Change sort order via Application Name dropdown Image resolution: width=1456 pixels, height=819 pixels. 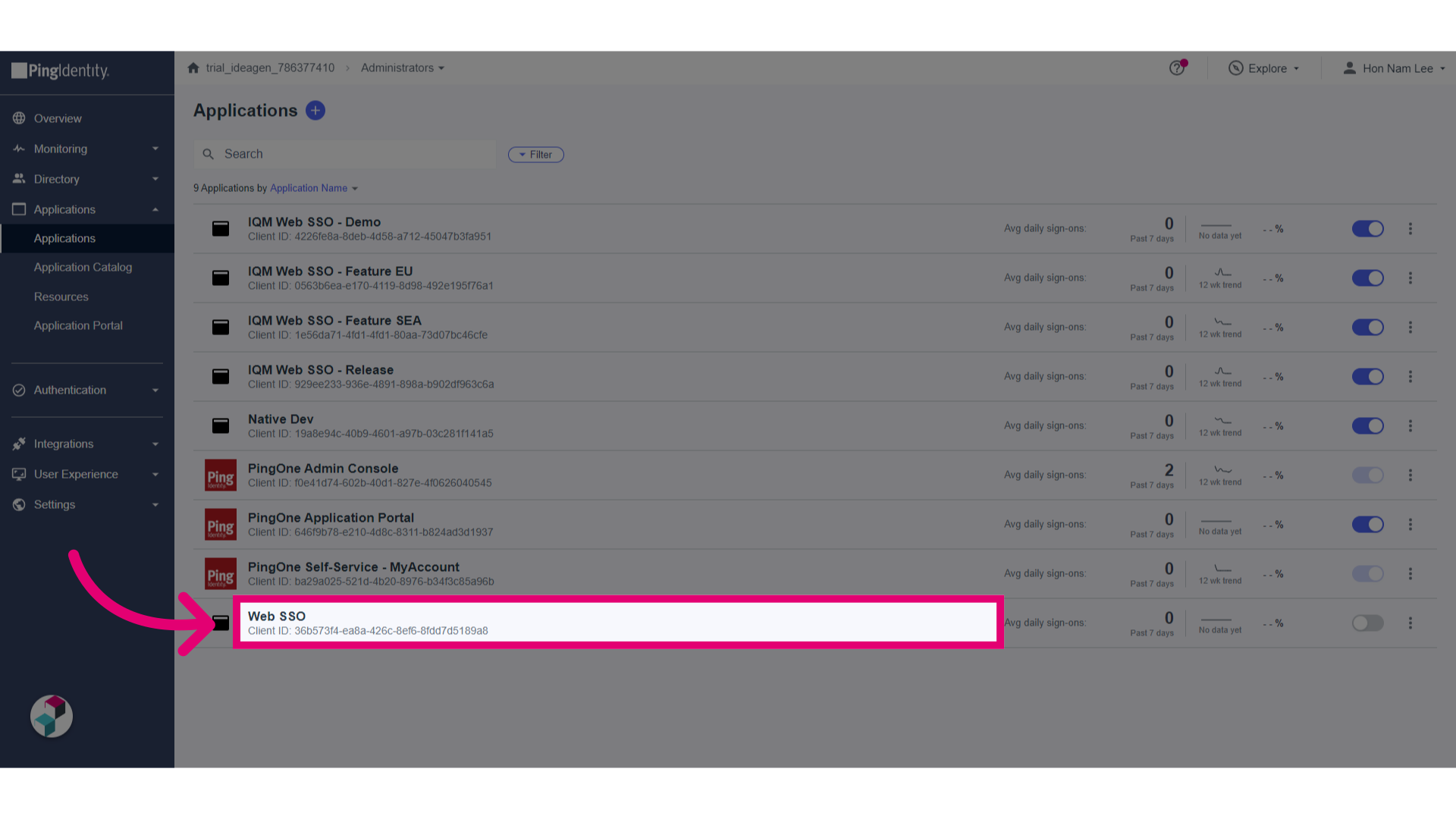314,188
